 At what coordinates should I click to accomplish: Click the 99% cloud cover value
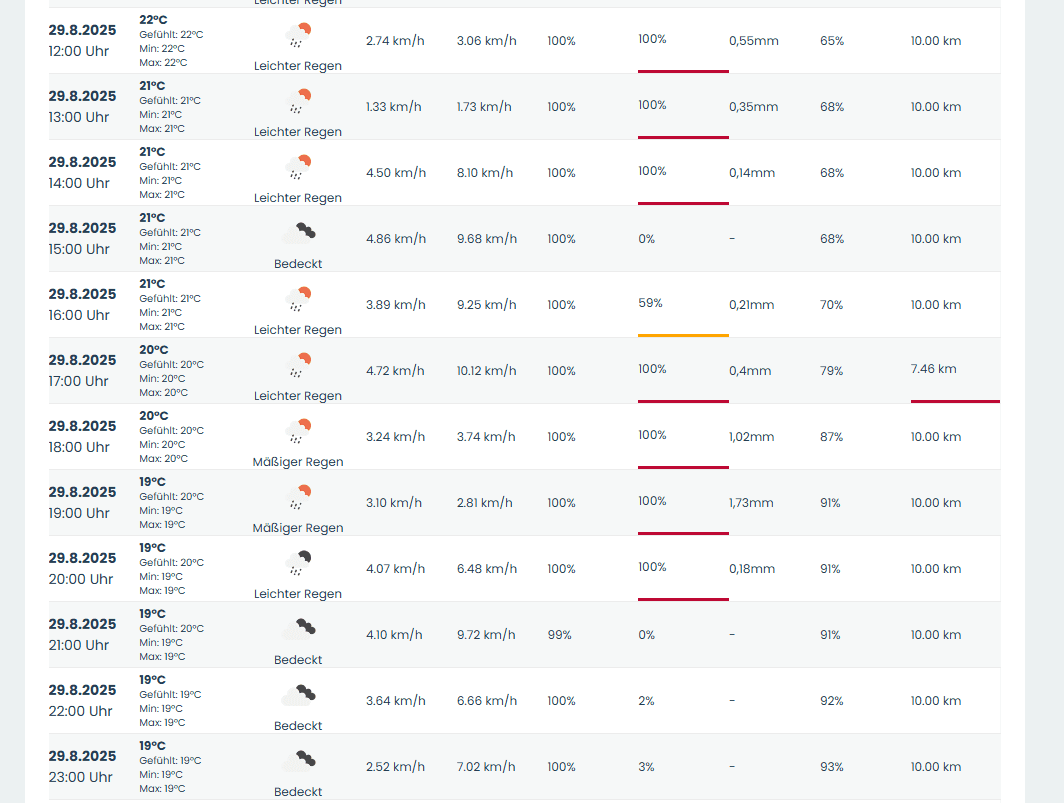point(560,635)
